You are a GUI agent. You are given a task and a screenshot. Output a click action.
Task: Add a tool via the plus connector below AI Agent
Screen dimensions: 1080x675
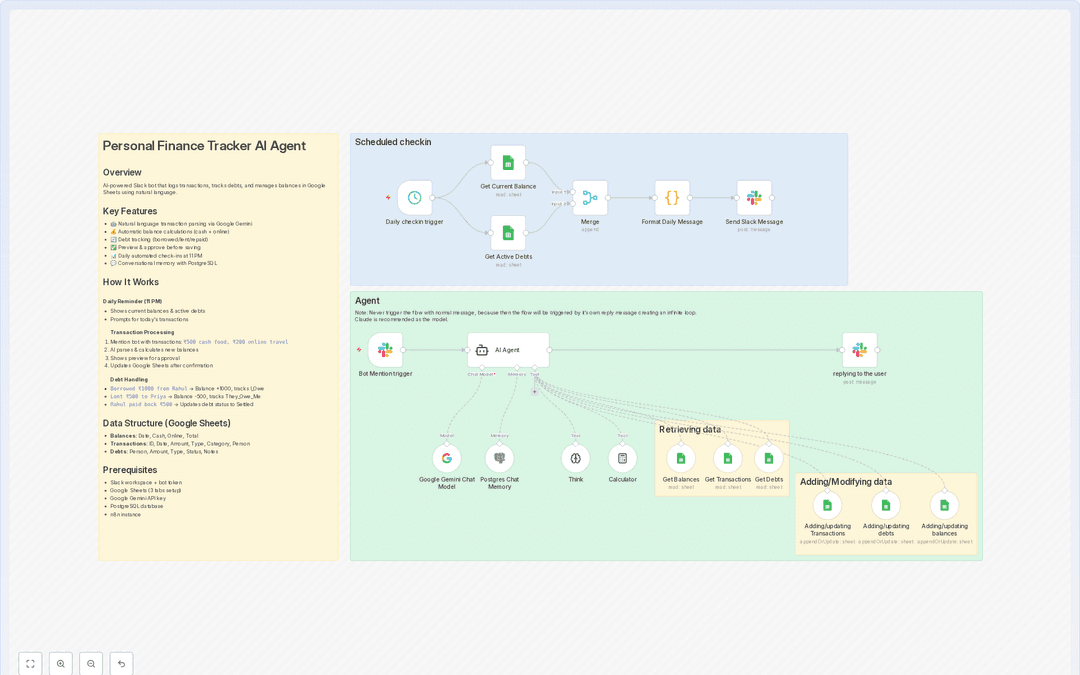click(535, 392)
